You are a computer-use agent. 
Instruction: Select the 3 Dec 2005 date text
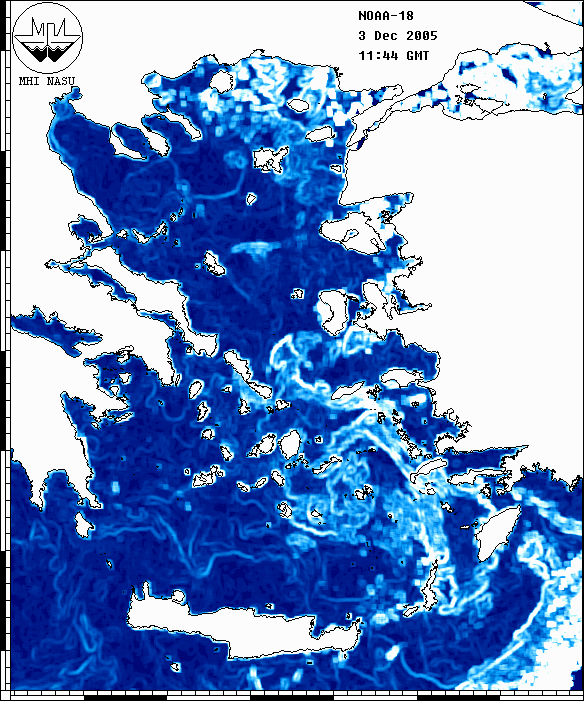point(398,36)
